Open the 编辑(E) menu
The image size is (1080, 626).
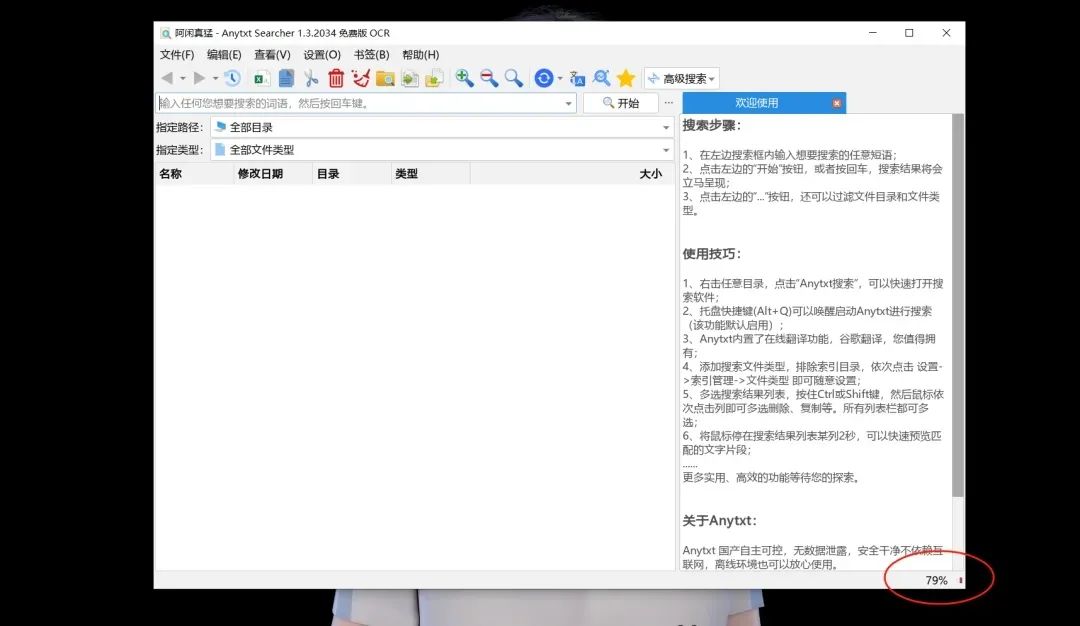tap(224, 54)
